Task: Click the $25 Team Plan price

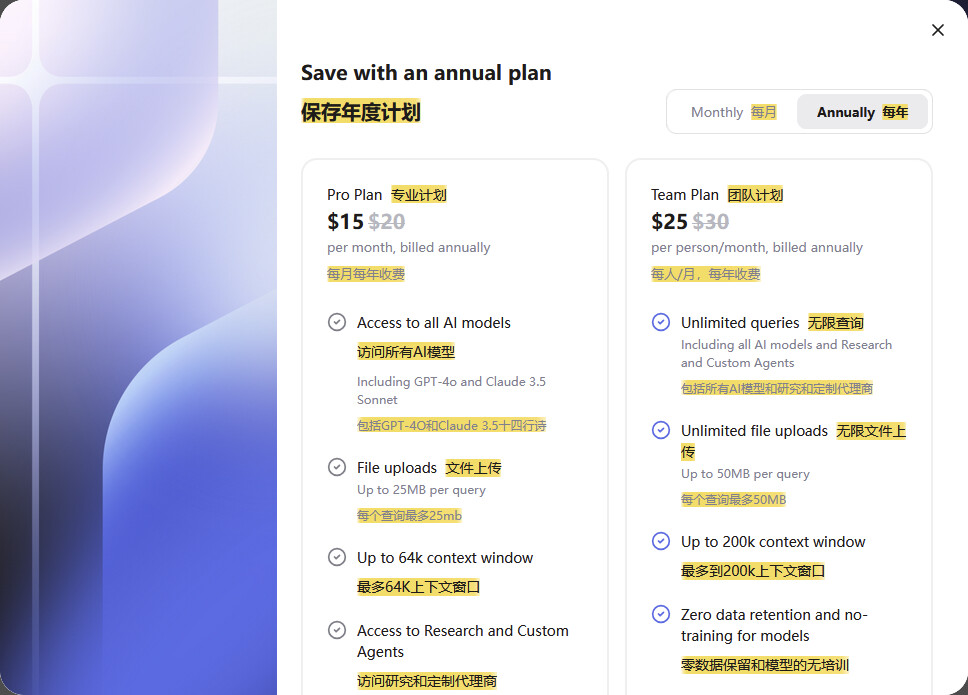Action: (669, 221)
